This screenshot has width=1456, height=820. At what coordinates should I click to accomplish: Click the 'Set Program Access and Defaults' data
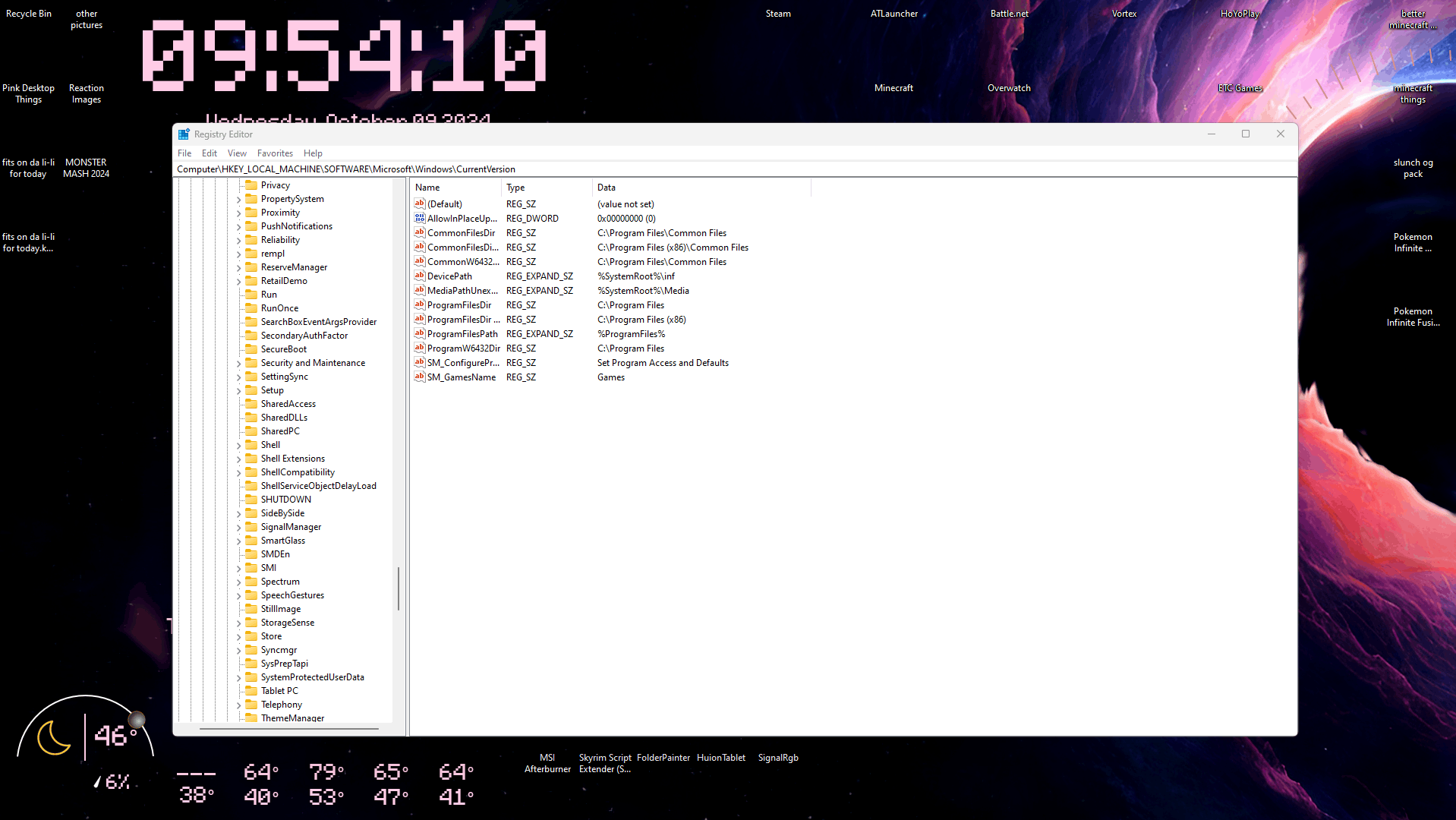[663, 363]
